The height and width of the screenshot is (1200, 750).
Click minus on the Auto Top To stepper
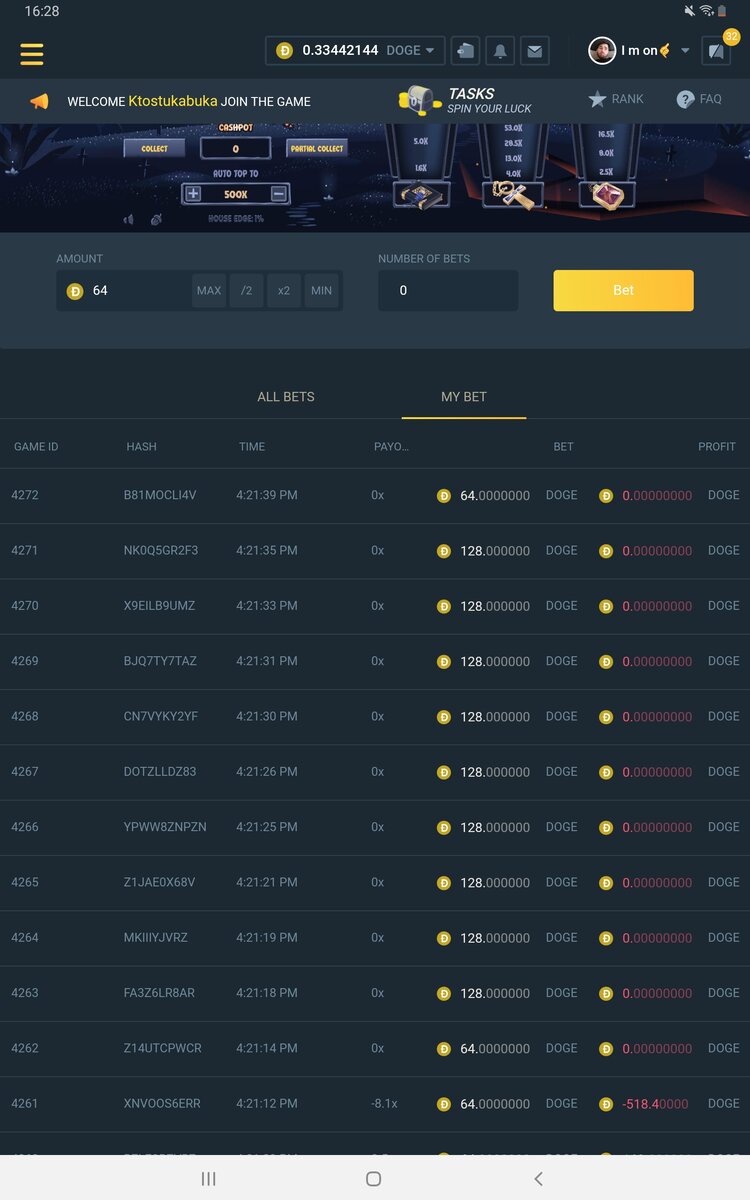(279, 194)
